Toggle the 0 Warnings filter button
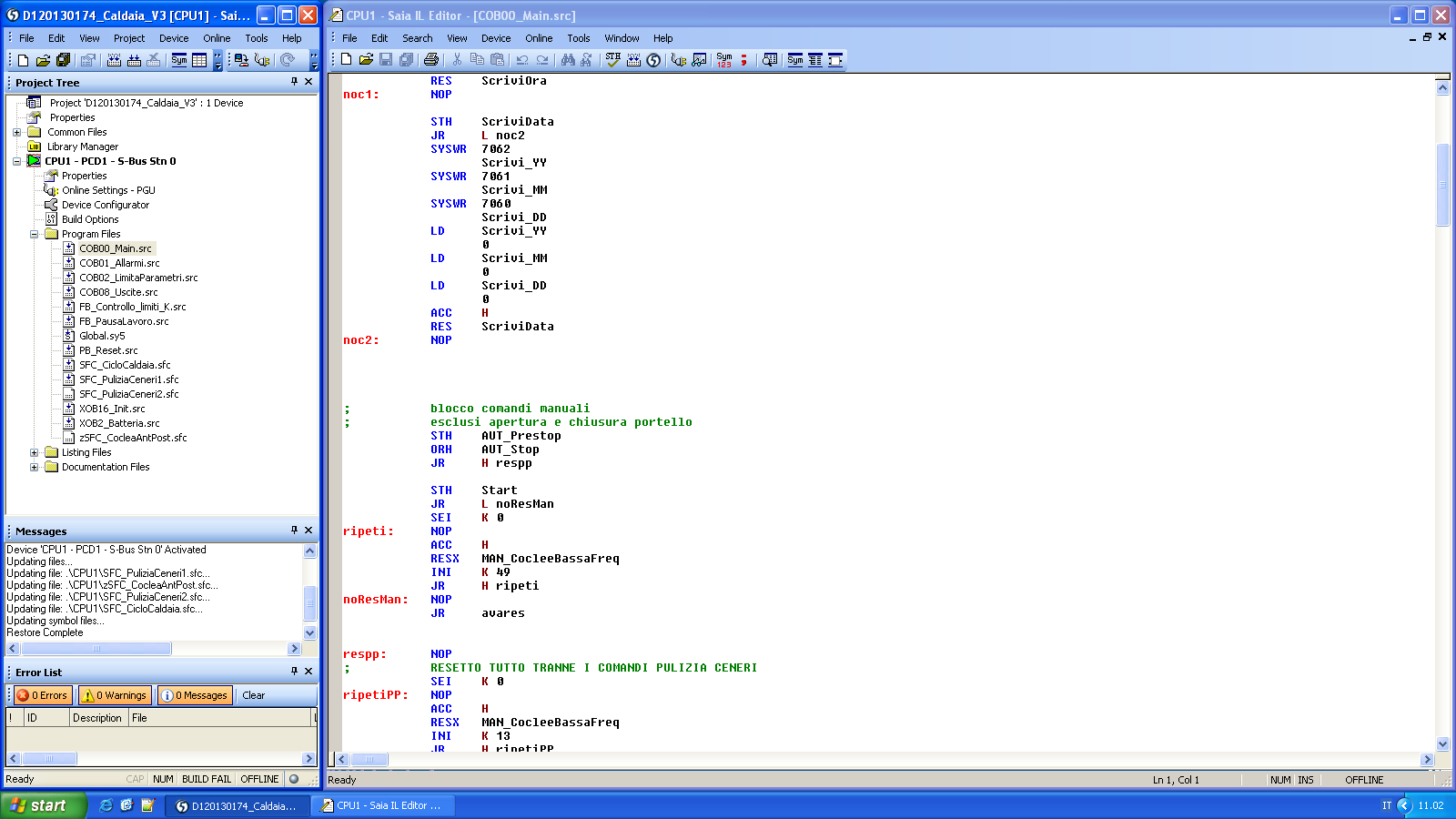Image resolution: width=1456 pixels, height=819 pixels. (115, 695)
